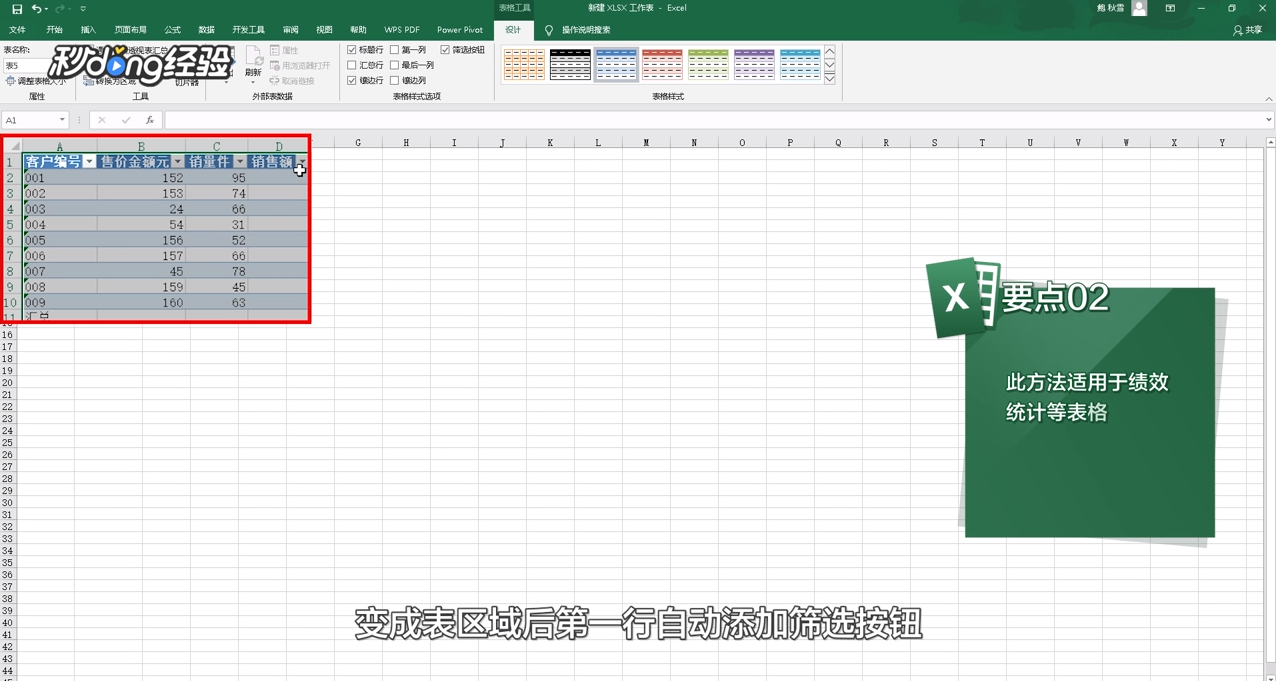Open the 帮助 (Help) tab
Viewport: 1276px width, 681px height.
coord(358,30)
